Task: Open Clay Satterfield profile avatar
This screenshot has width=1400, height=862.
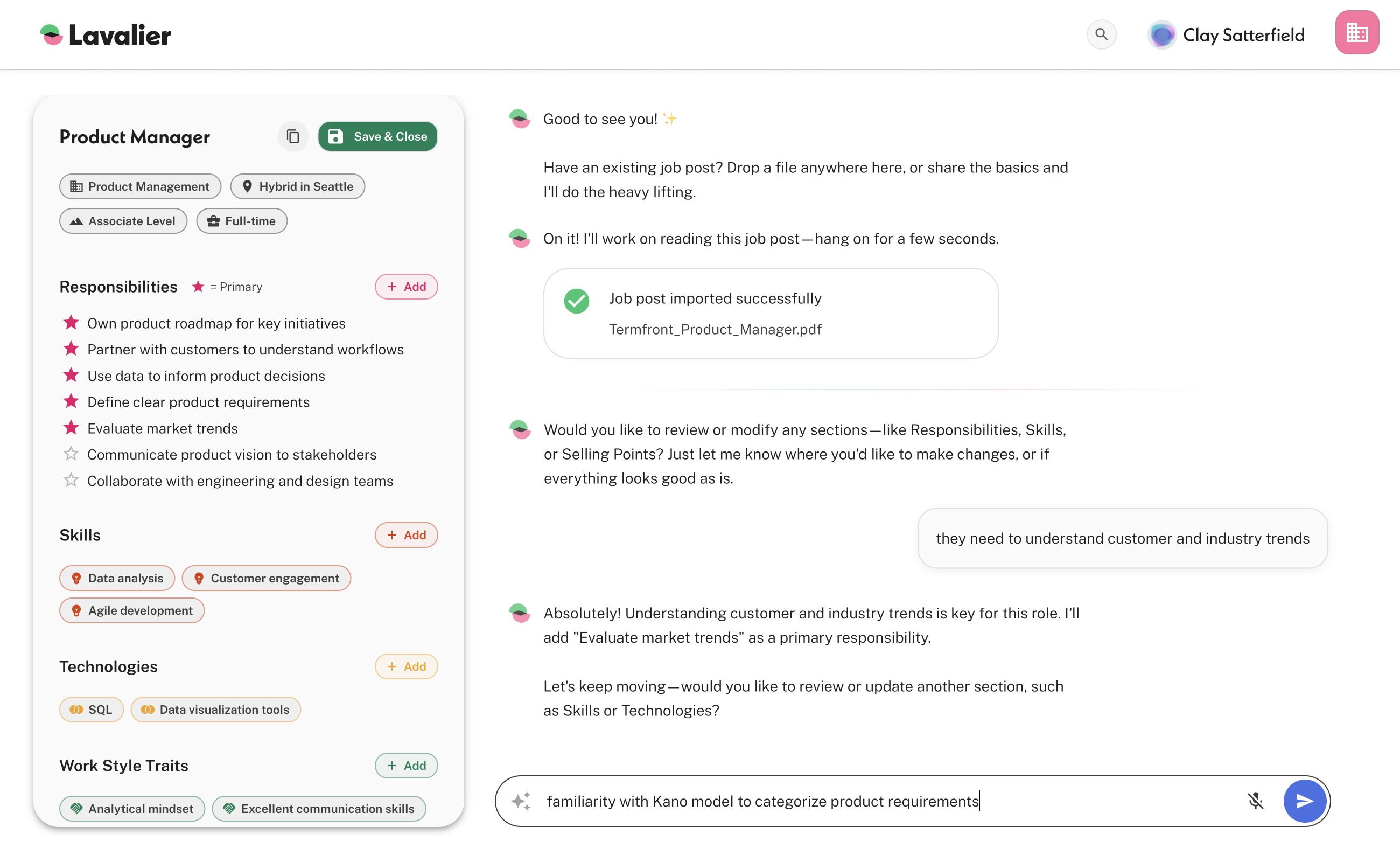Action: tap(1161, 36)
